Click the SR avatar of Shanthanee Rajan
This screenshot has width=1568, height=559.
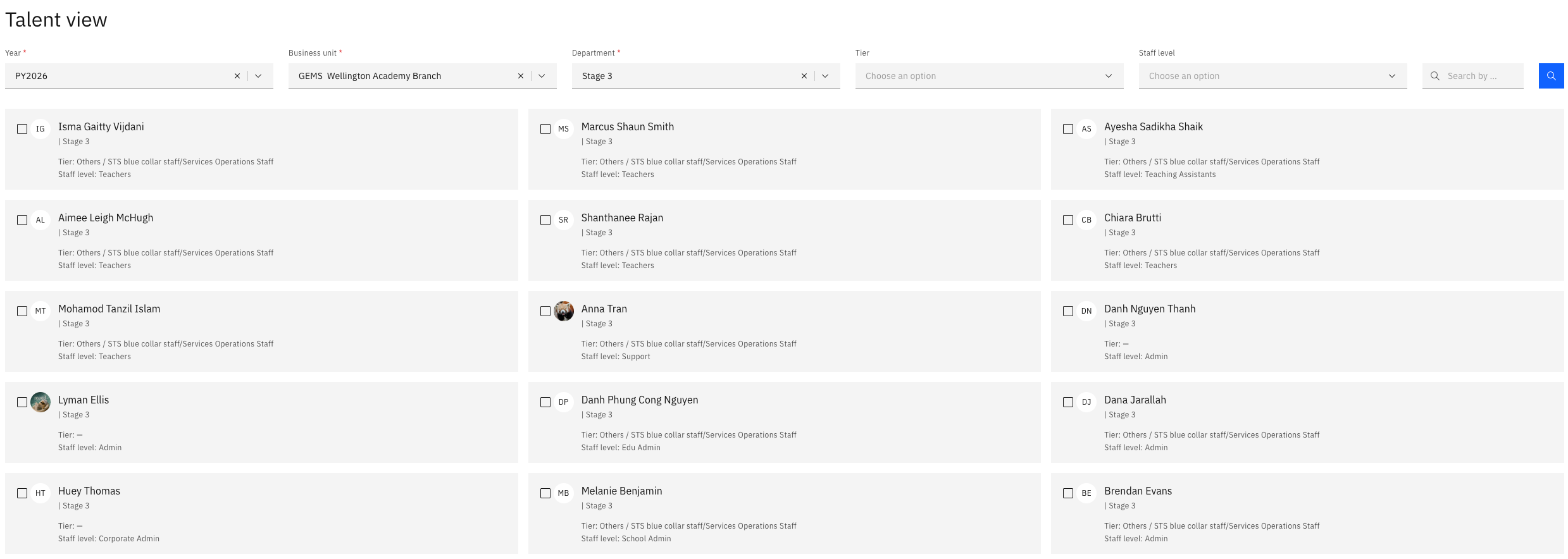pos(564,220)
